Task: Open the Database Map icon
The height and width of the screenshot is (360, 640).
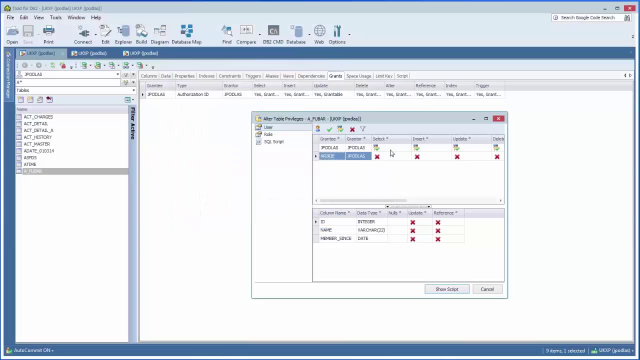Action: (x=187, y=35)
